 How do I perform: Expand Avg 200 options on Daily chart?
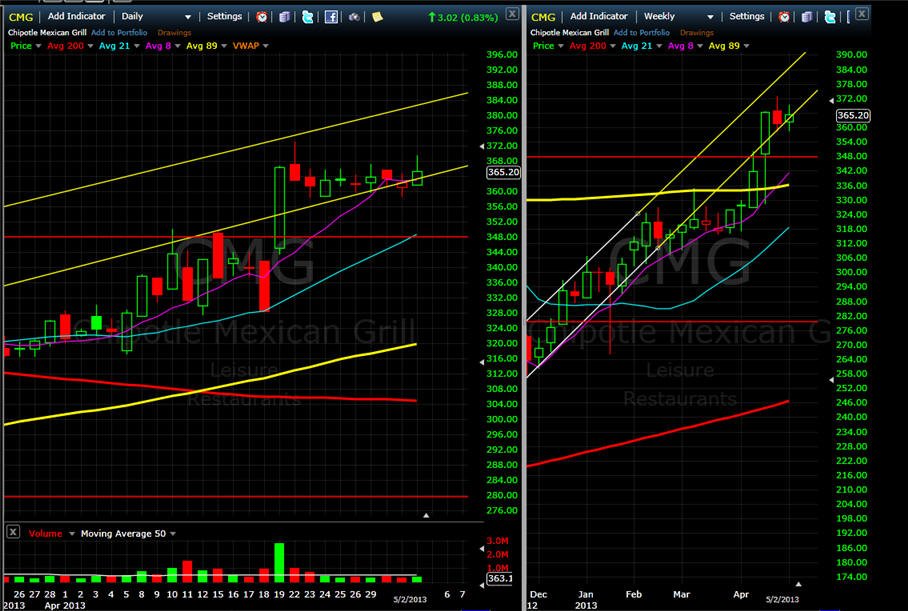click(x=90, y=46)
